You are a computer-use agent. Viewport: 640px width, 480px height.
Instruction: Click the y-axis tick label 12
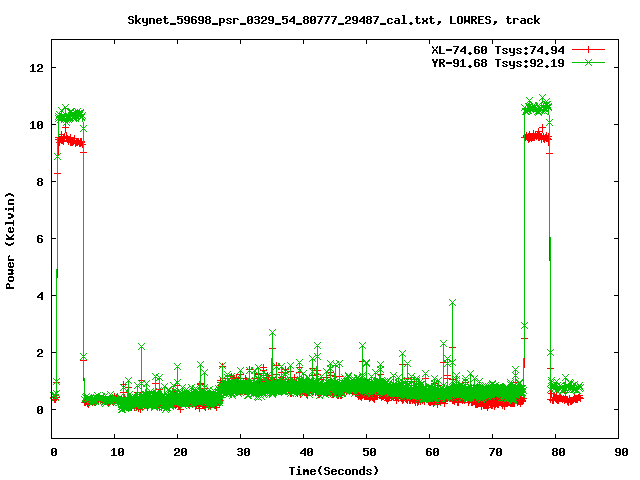tap(36, 68)
